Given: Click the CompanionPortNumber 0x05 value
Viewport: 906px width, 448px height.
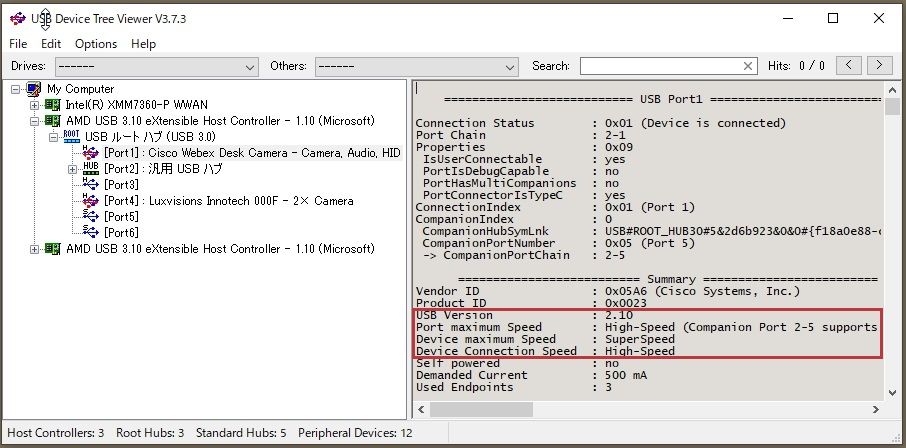Looking at the screenshot, I should tap(649, 243).
